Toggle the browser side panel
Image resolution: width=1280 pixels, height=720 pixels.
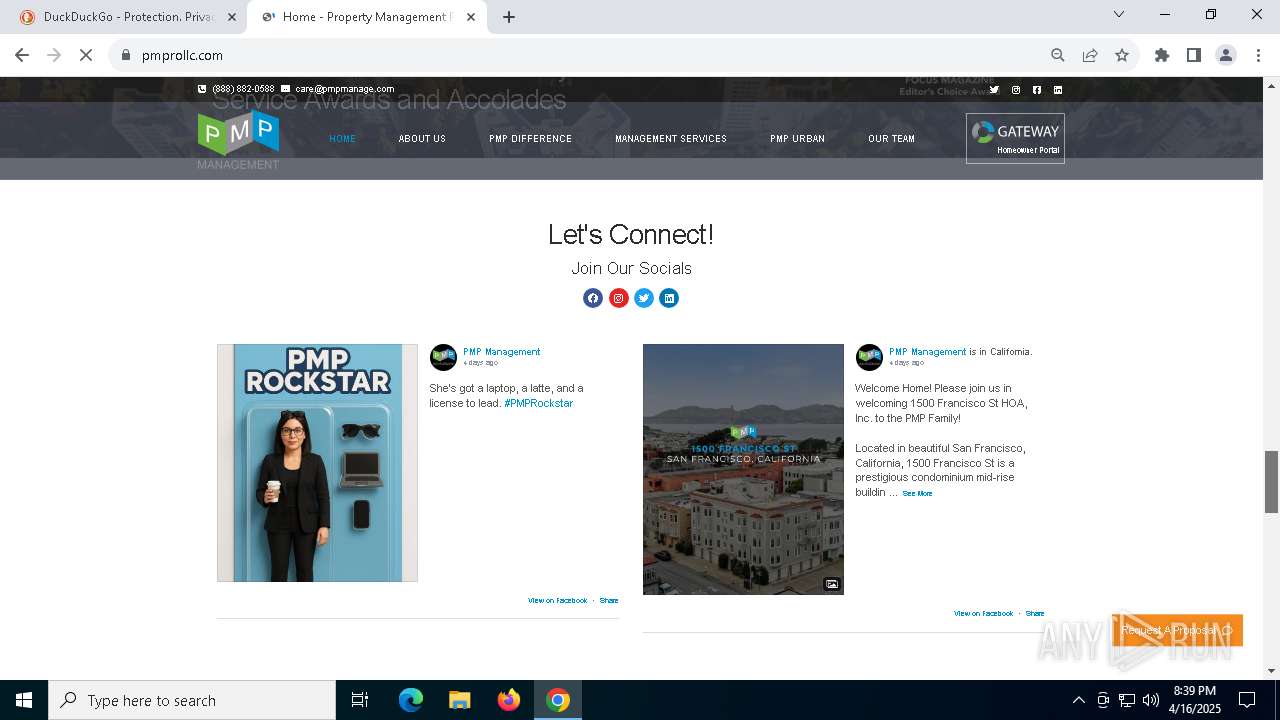tap(1194, 55)
